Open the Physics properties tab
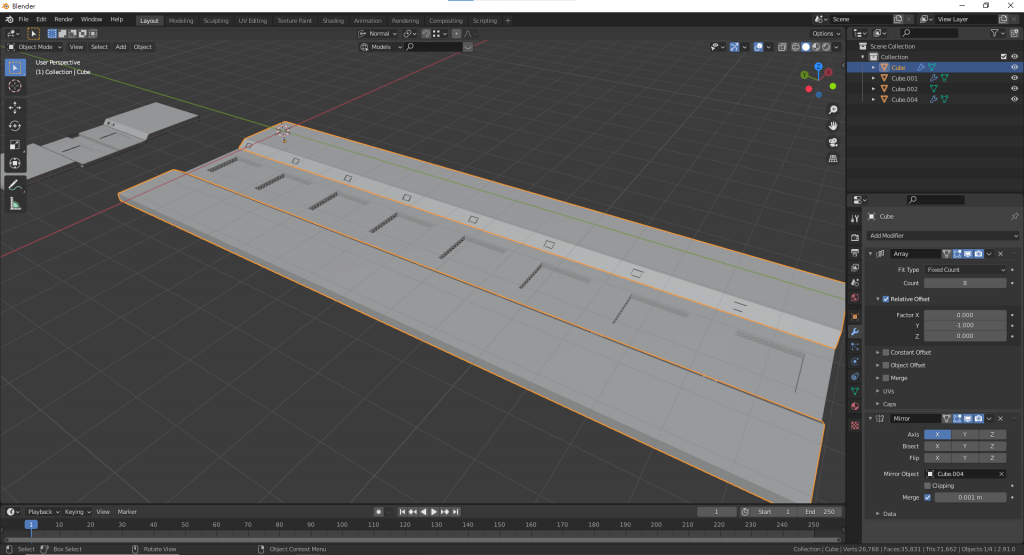Viewport: 1024px width, 555px height. (x=855, y=362)
